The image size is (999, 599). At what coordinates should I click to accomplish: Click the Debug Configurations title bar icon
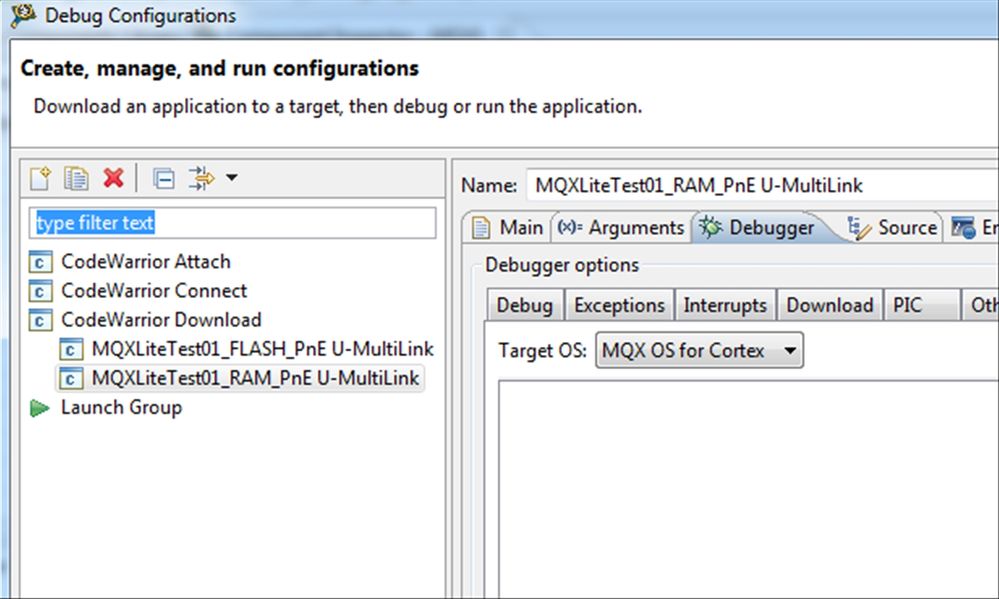(23, 15)
